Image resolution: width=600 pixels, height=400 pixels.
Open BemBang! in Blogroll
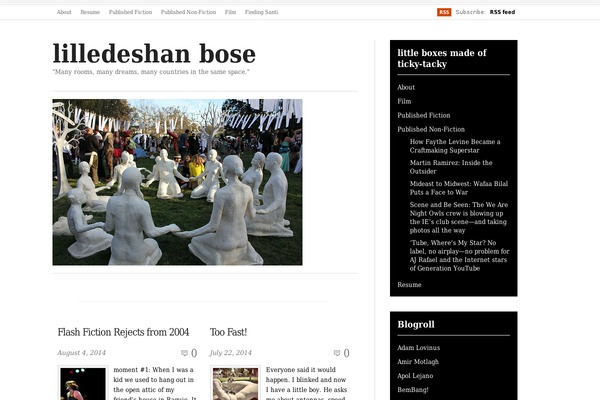413,390
